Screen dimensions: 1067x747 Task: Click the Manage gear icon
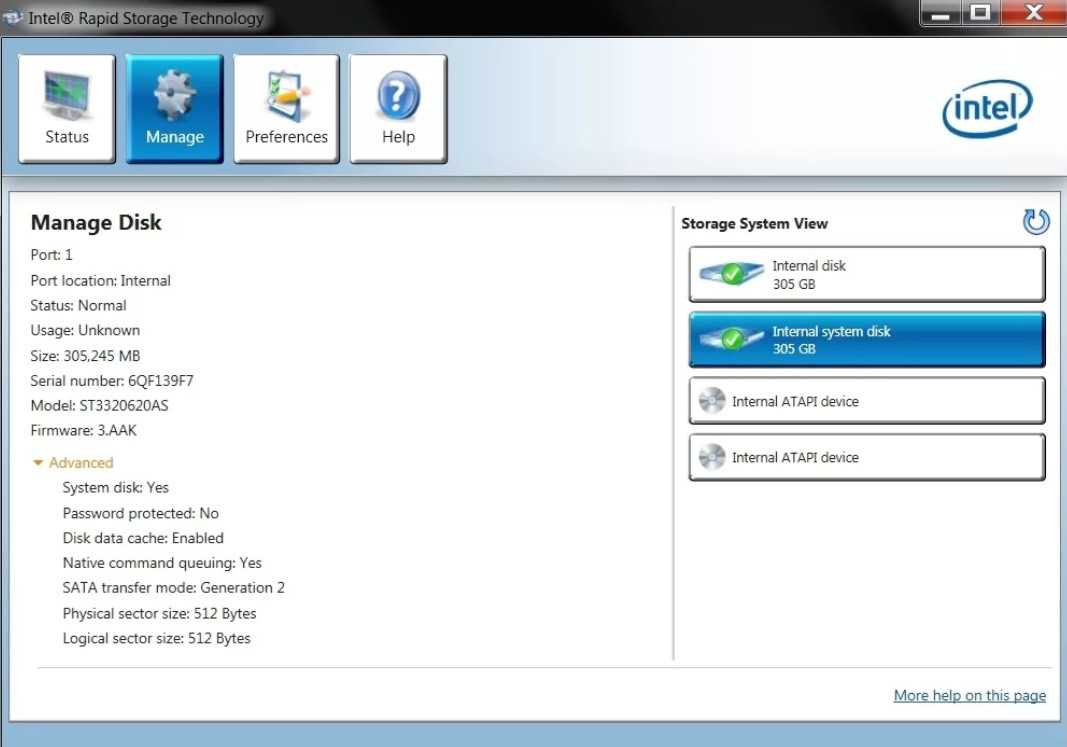click(x=175, y=95)
